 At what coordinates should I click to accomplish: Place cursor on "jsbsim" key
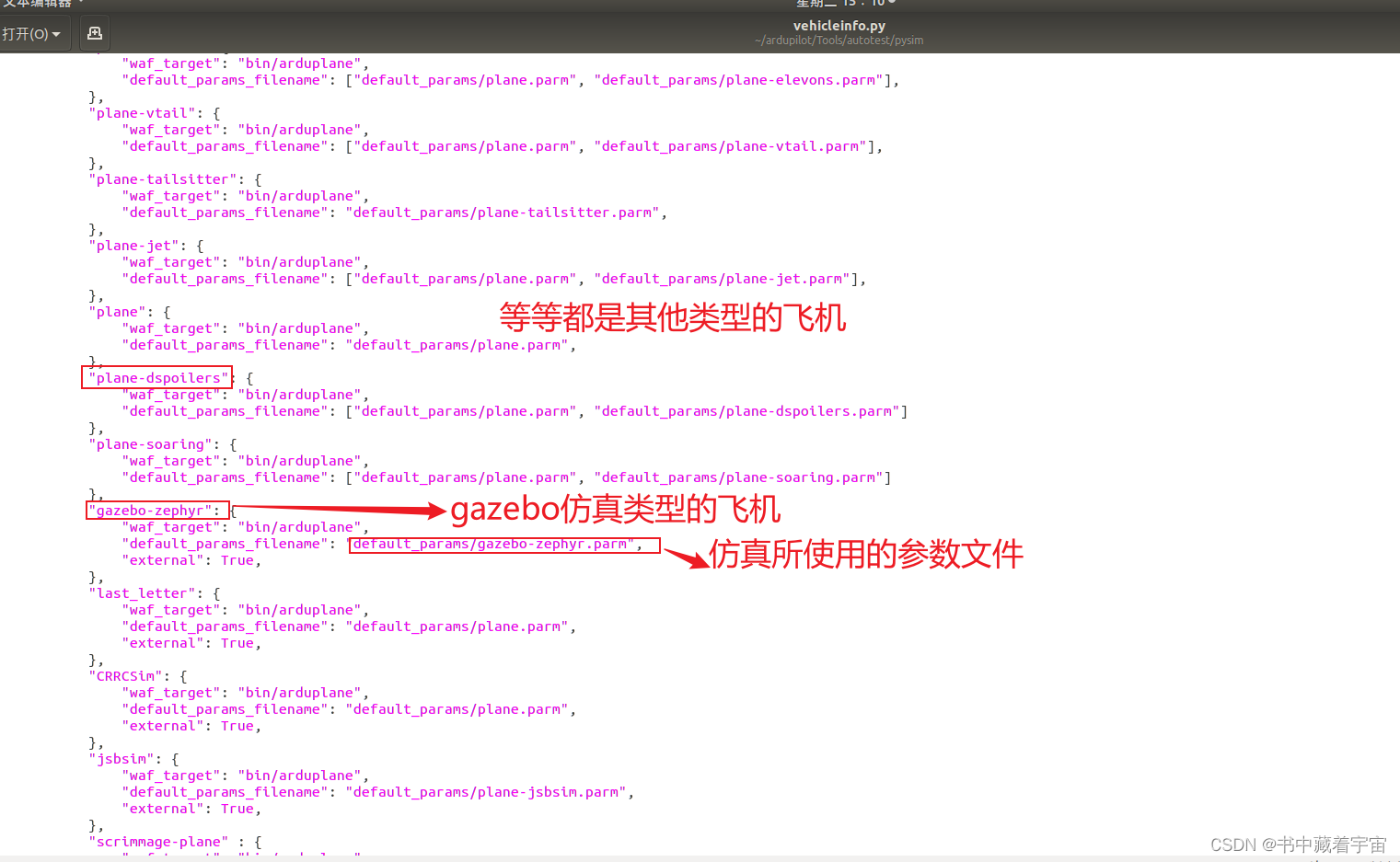[122, 759]
